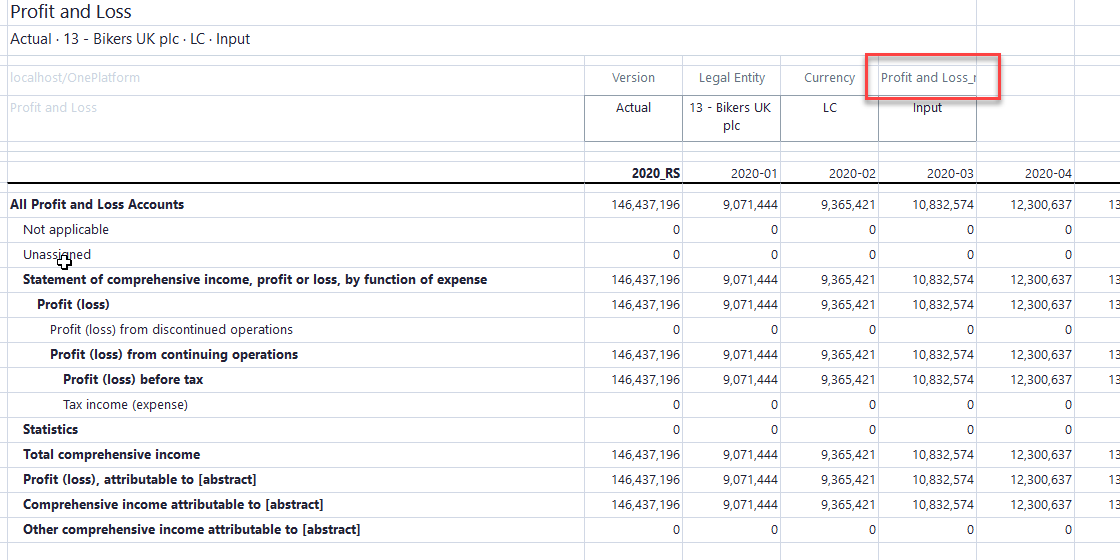Click the Not applicable row label
This screenshot has height=560, width=1120.
click(66, 230)
